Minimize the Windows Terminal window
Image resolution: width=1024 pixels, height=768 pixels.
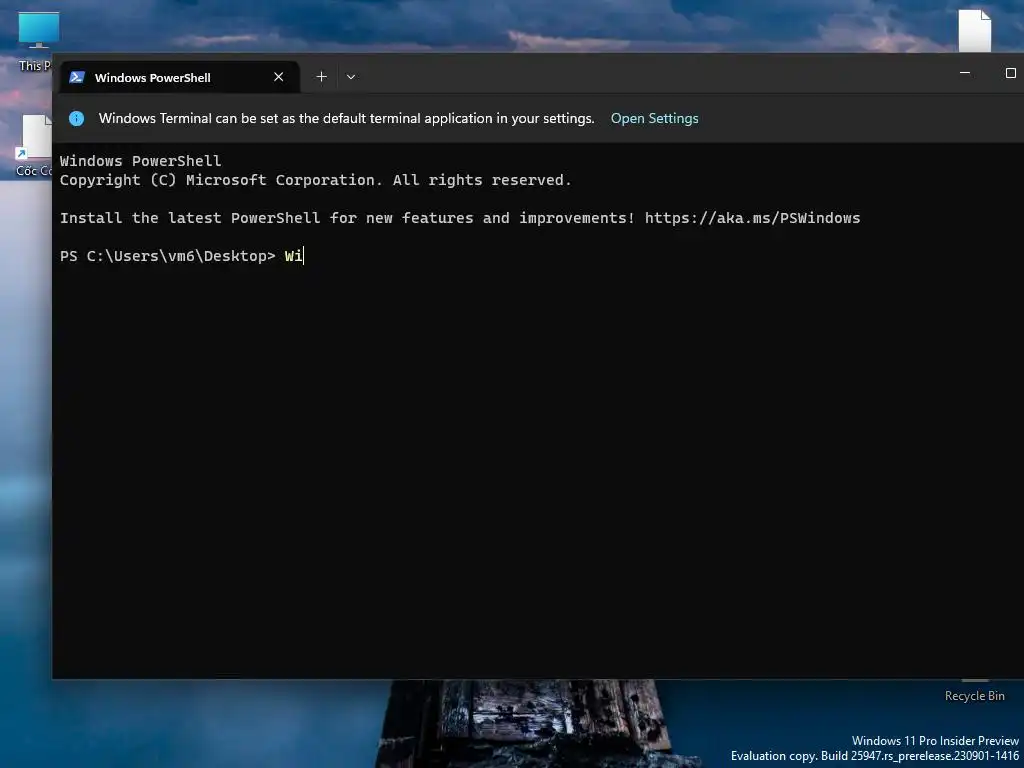coord(965,73)
